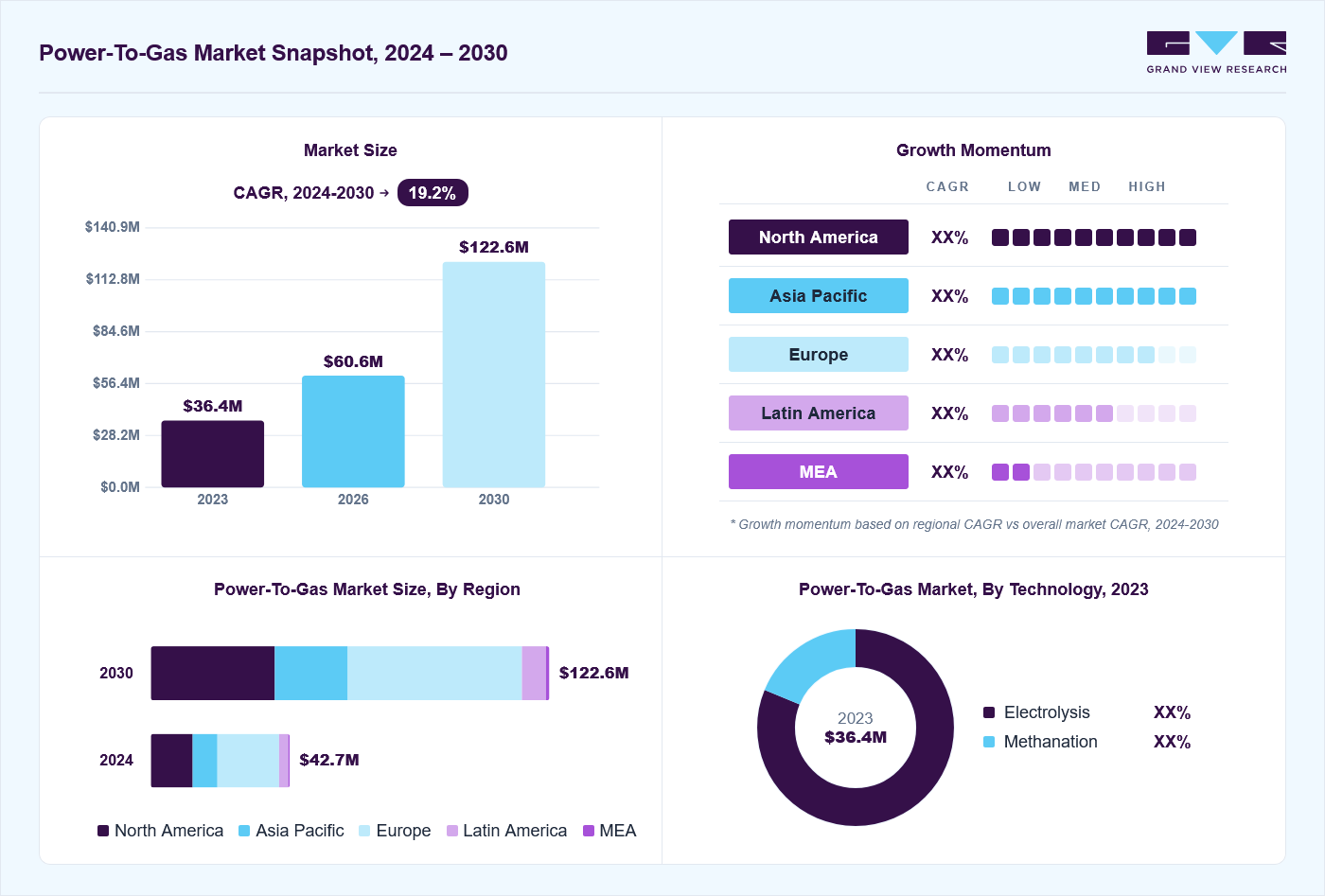The width and height of the screenshot is (1325, 896).
Task: Click the "$0.0M" y-axis label
Action: point(120,487)
